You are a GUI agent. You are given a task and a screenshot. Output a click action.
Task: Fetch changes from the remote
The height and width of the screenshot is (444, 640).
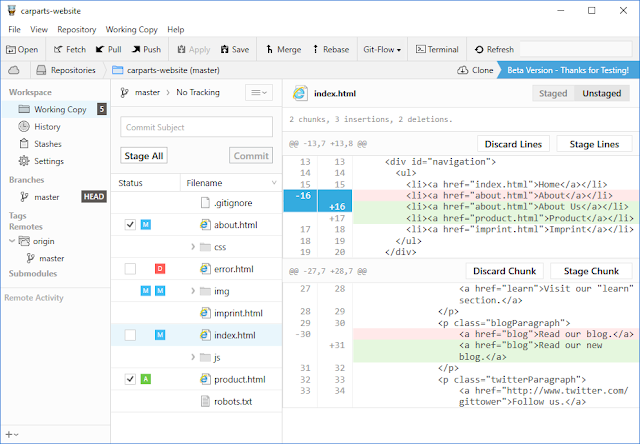[x=70, y=49]
